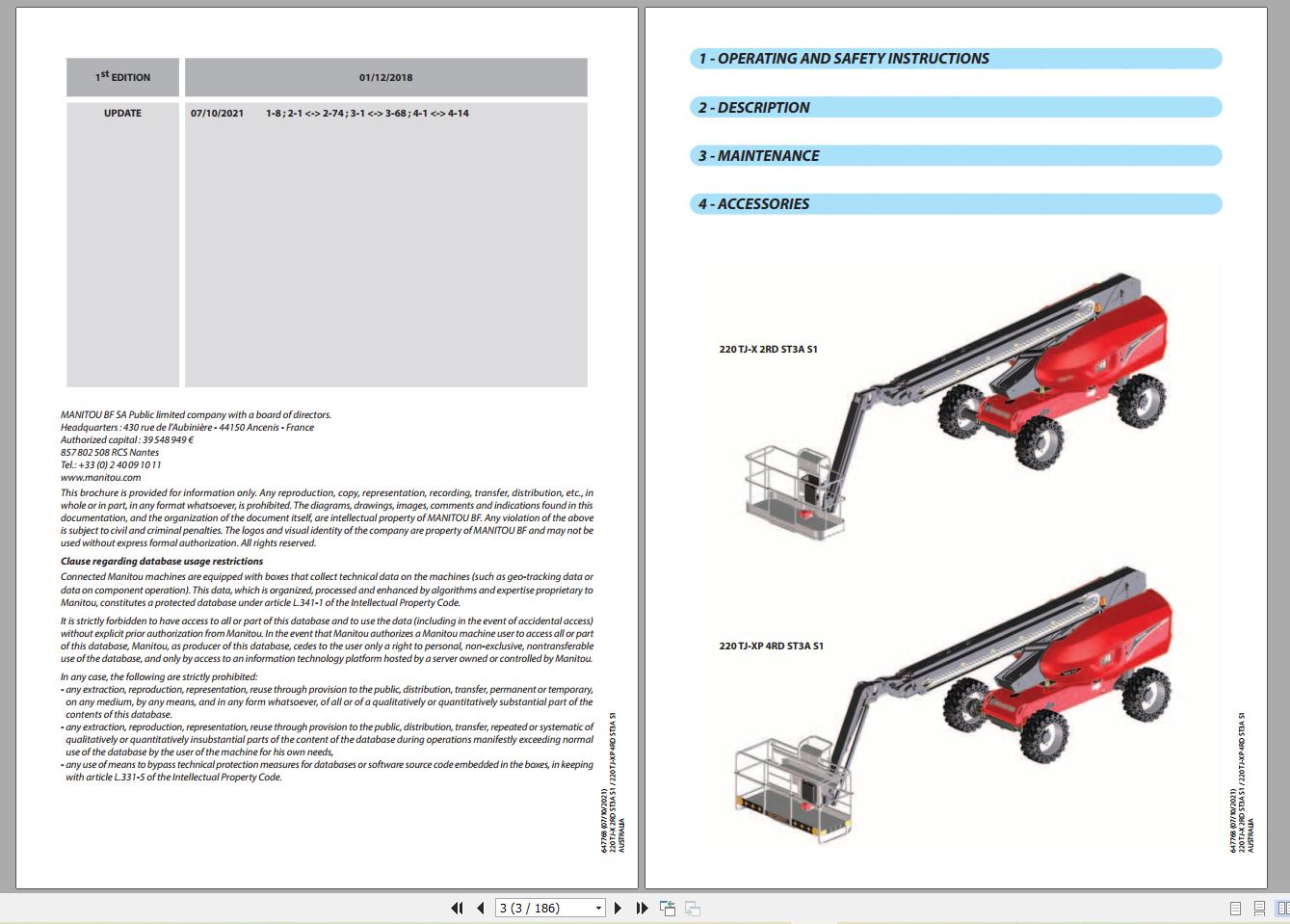This screenshot has height=924, width=1290.
Task: Click the '220 TJ-X 2RD ST3A S1' model label
Action: point(768,349)
